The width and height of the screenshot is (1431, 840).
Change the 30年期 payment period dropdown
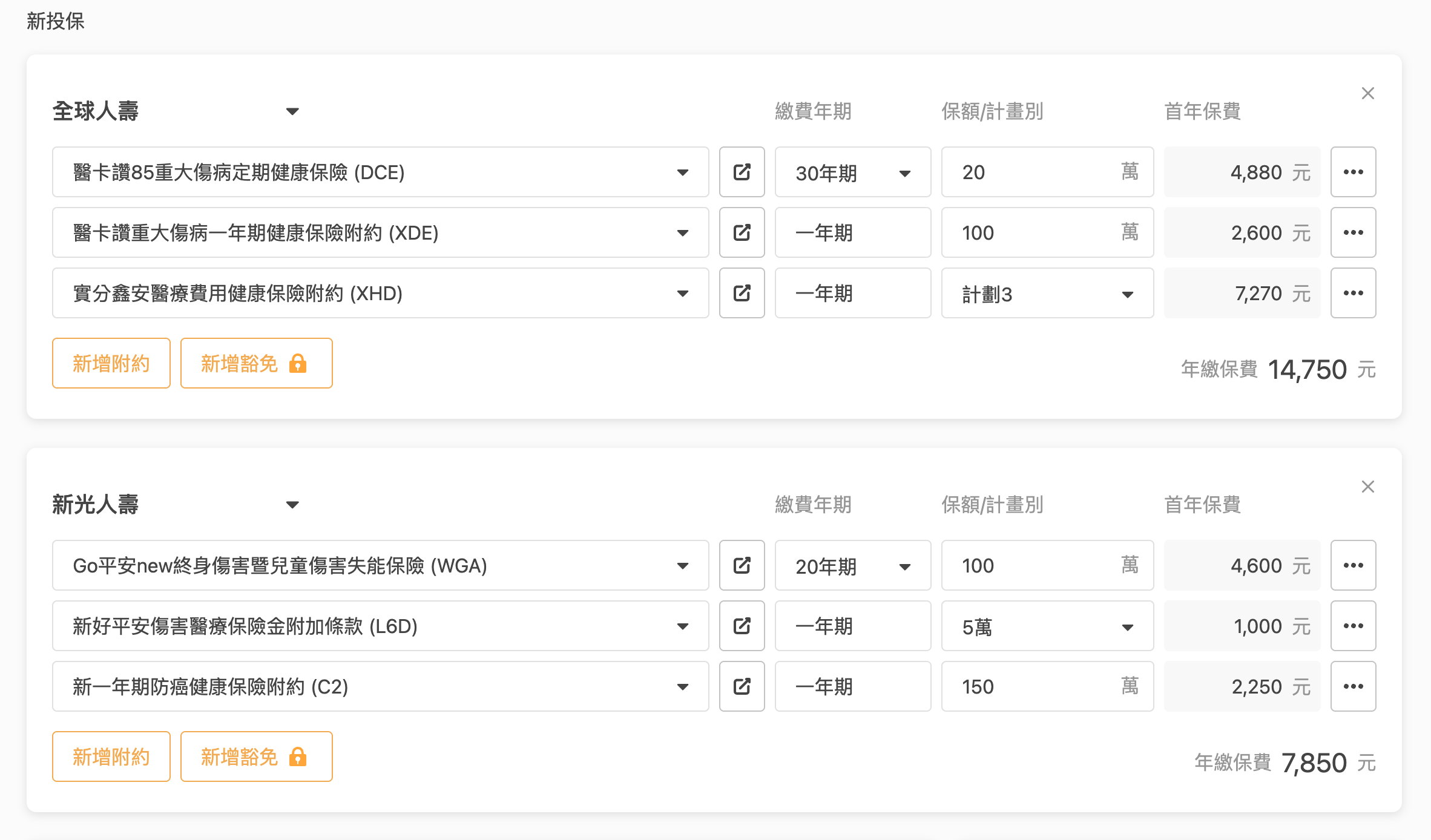point(852,172)
